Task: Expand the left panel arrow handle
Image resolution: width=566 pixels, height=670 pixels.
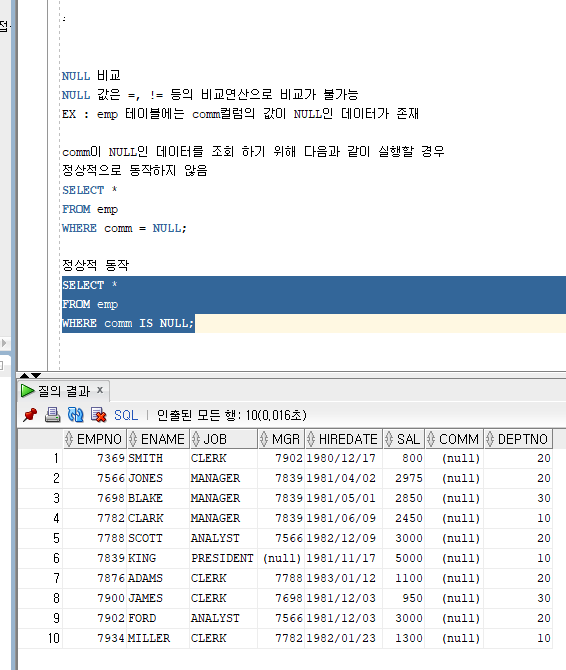Action: (4, 343)
